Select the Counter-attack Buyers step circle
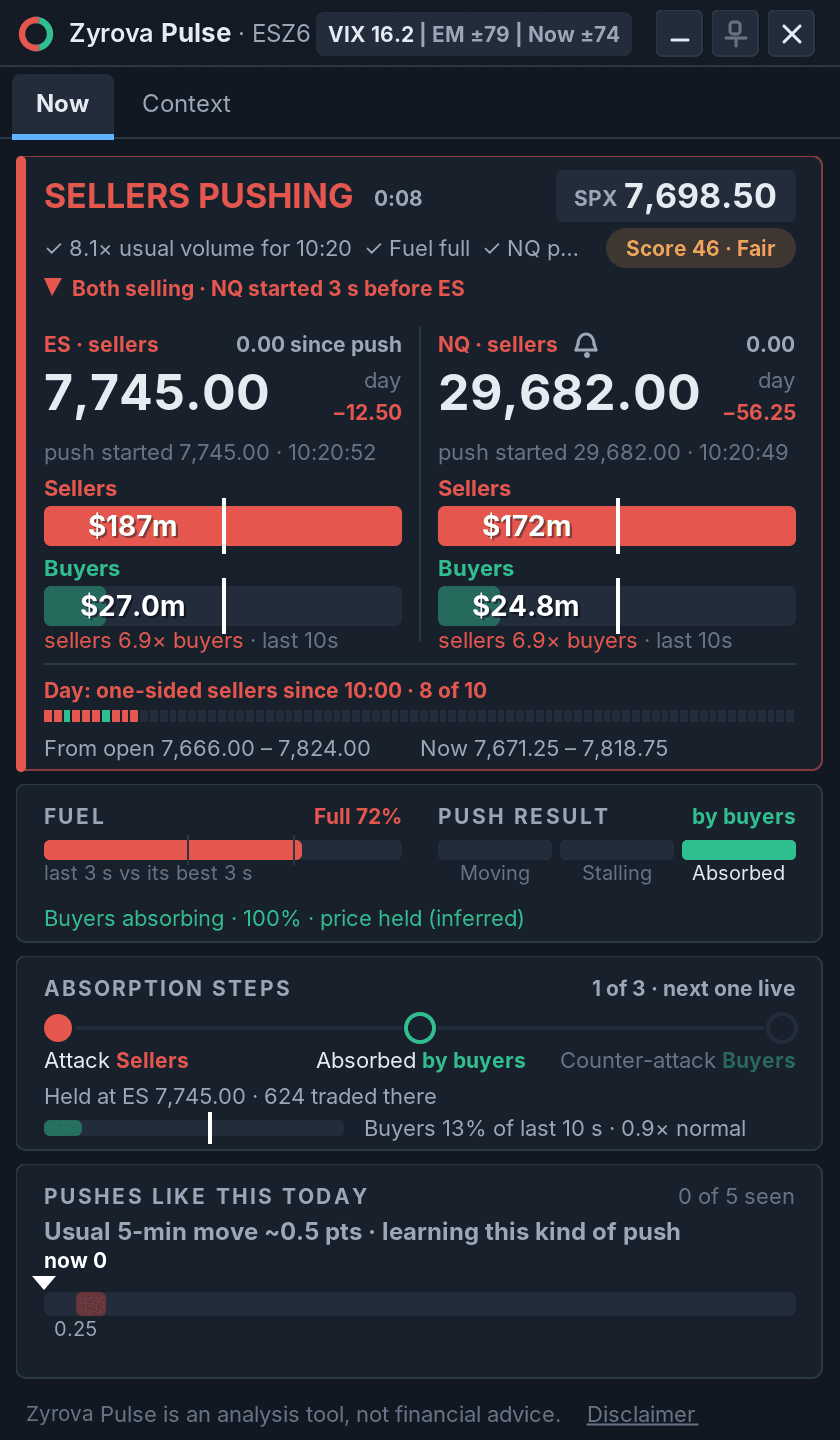Screen dimensions: 840x1440 (x=781, y=1028)
